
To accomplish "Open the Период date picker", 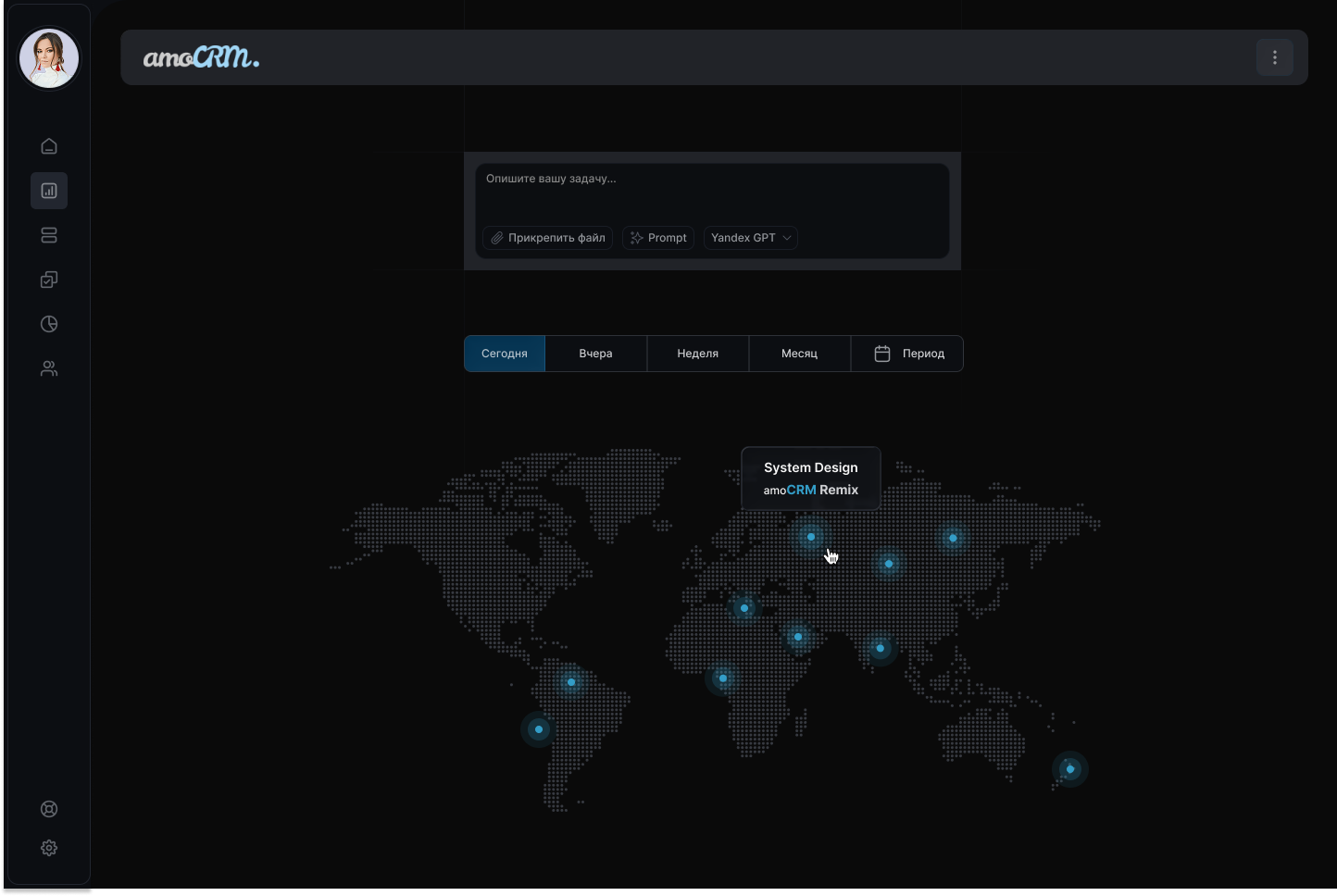I will (x=907, y=354).
